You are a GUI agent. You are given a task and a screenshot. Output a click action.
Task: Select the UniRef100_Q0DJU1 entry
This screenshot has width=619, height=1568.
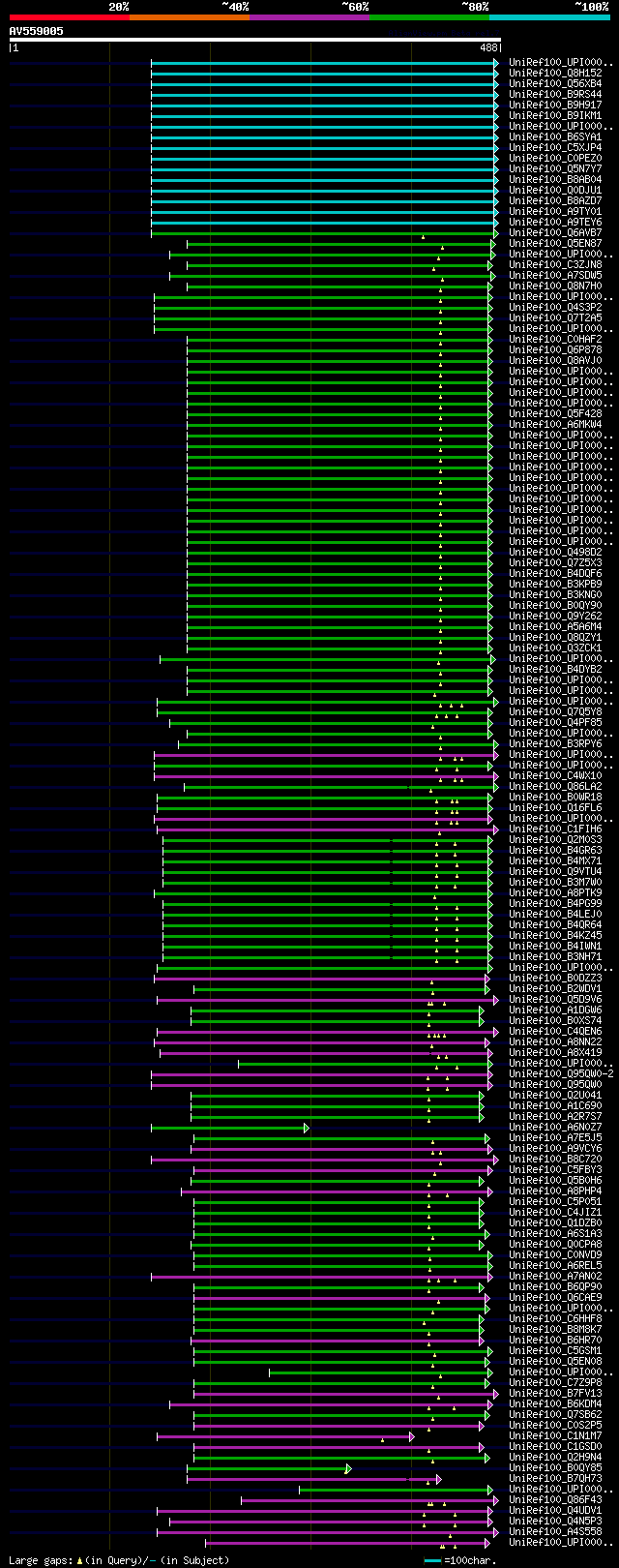coord(555,190)
